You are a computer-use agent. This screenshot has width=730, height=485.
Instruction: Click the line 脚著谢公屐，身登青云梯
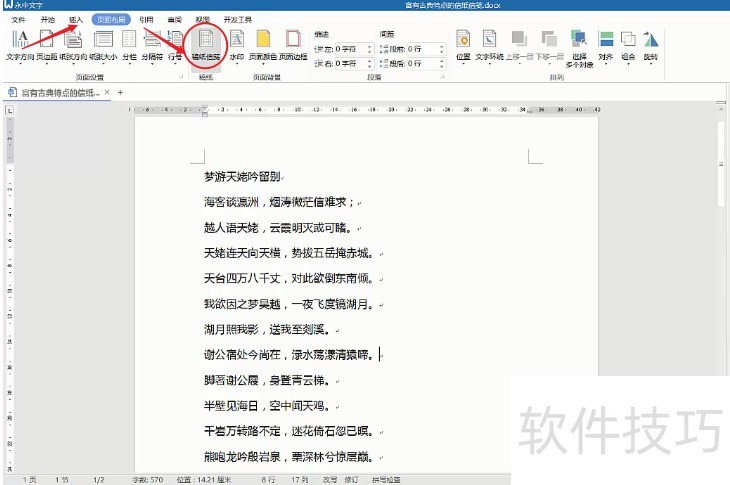269,380
